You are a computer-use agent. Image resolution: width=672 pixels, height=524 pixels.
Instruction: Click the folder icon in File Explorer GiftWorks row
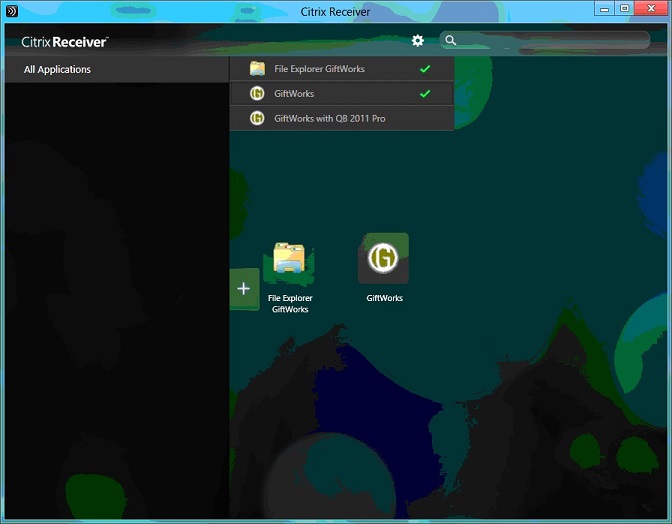coord(257,69)
